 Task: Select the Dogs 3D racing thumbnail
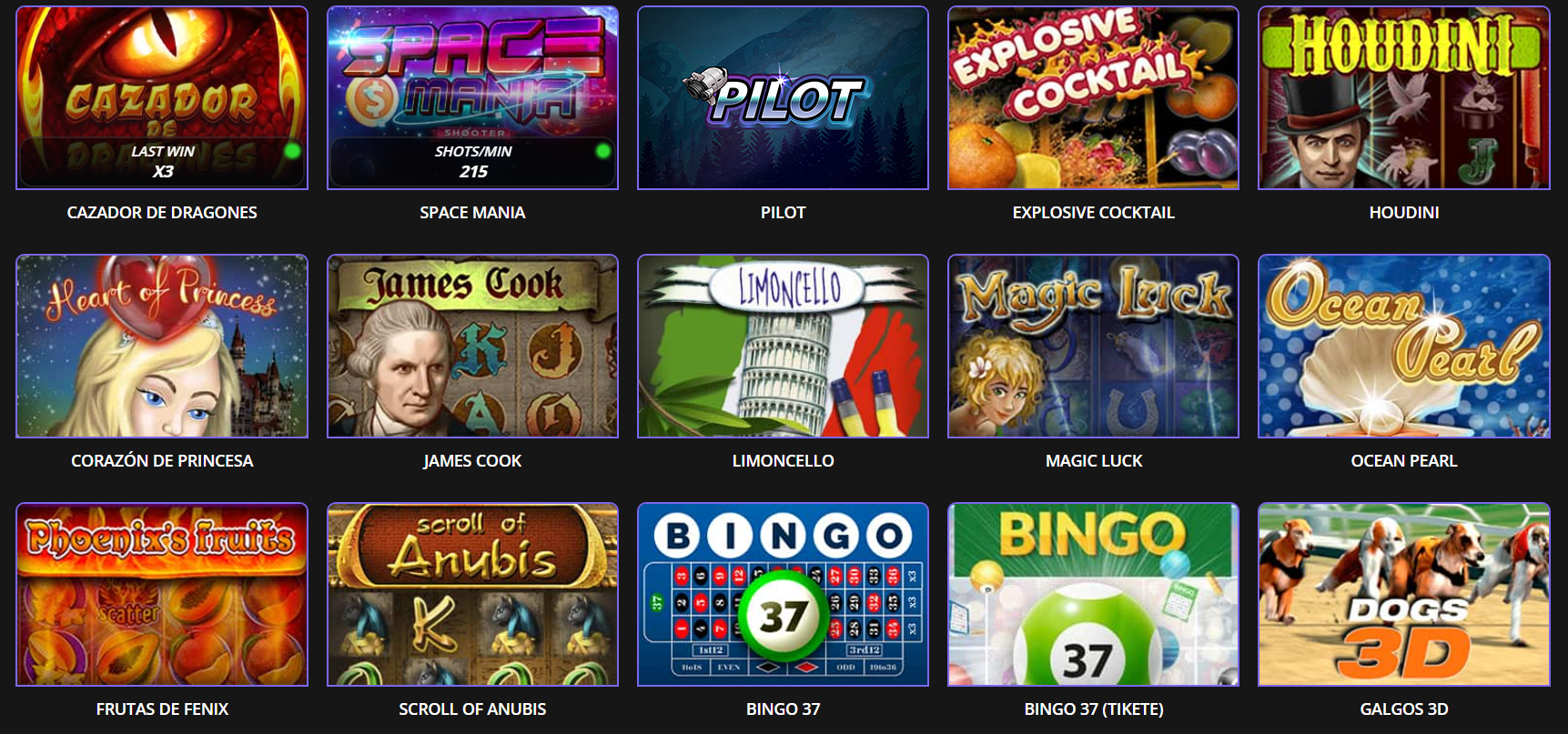pos(1403,594)
